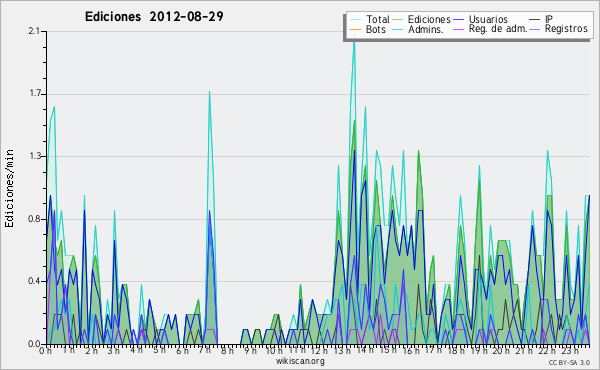Click the chart title Ediciones 2012-08-29
The image size is (600, 370).
pos(154,17)
